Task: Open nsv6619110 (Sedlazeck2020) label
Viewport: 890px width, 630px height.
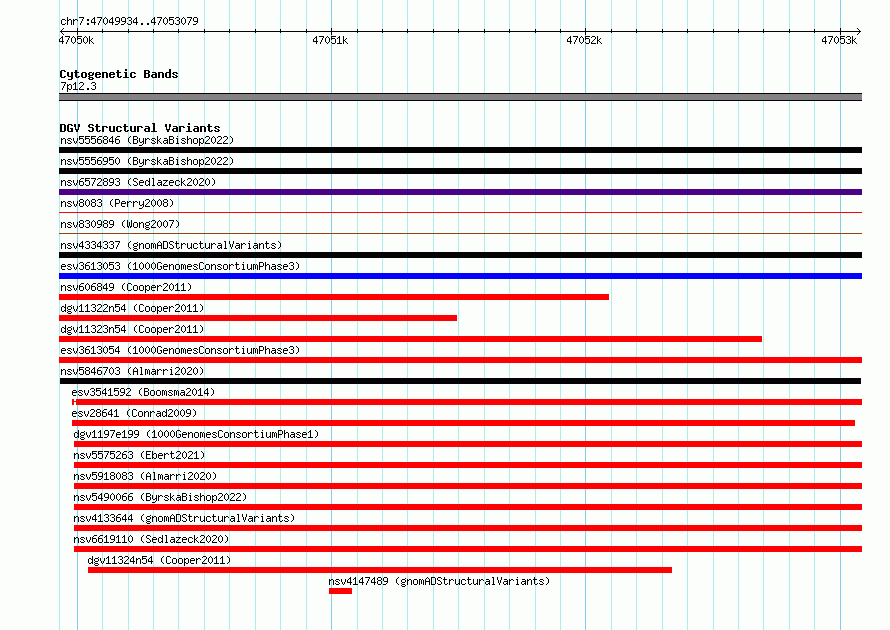Action: 151,539
